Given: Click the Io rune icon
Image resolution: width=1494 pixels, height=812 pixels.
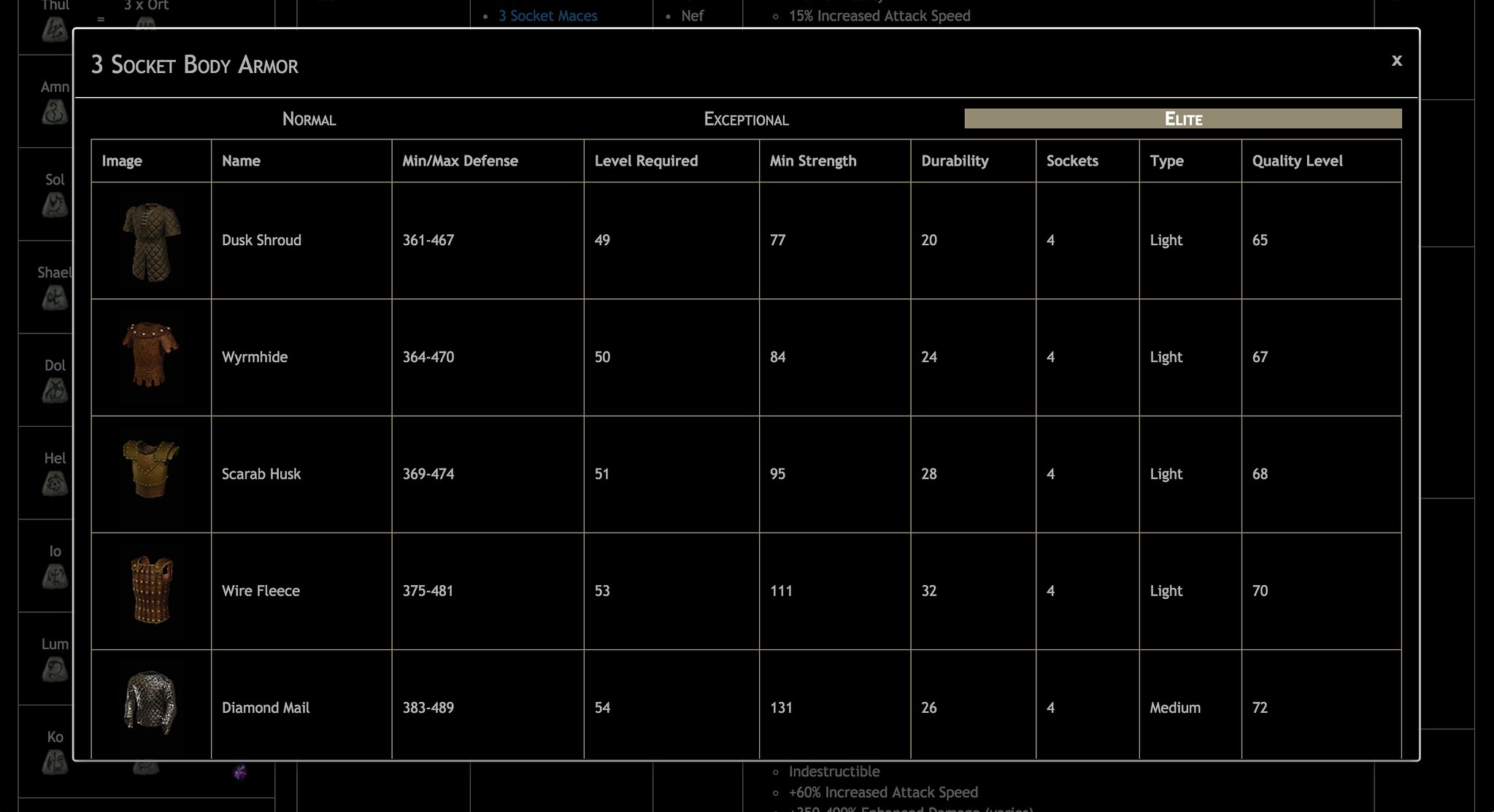Looking at the screenshot, I should tap(55, 576).
